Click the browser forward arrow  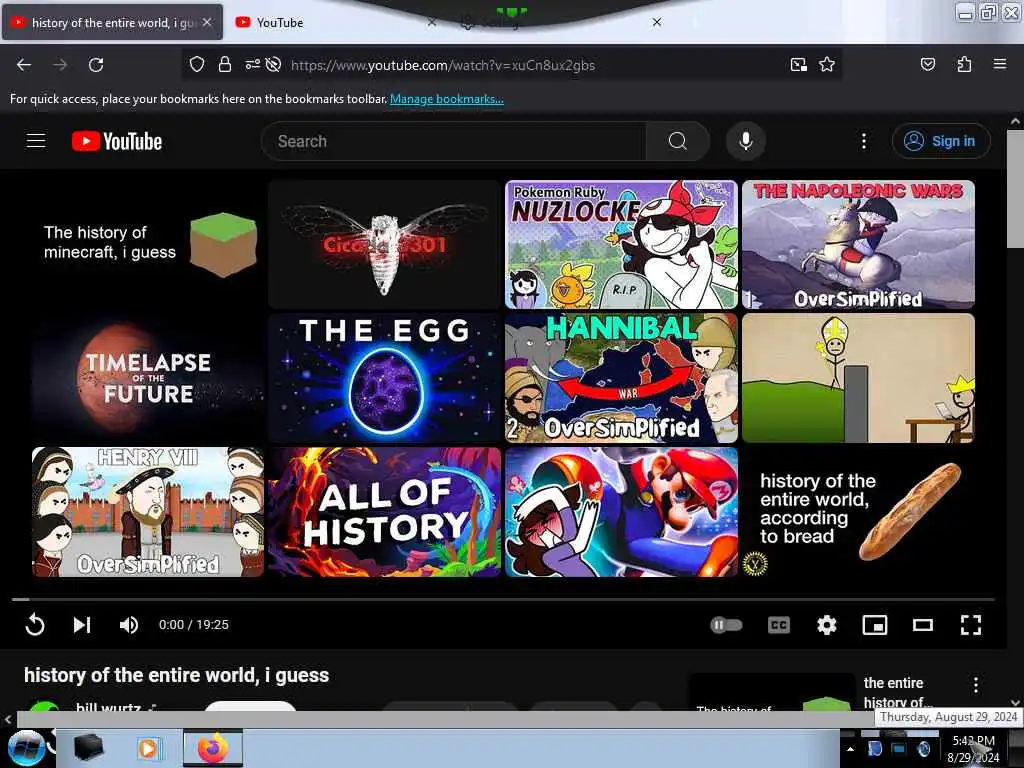(60, 65)
